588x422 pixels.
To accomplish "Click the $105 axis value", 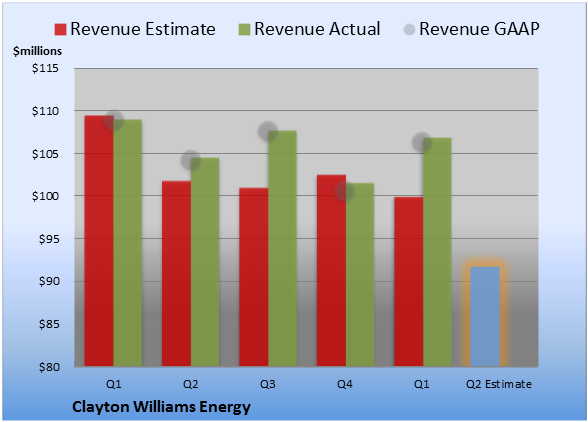I will point(45,154).
